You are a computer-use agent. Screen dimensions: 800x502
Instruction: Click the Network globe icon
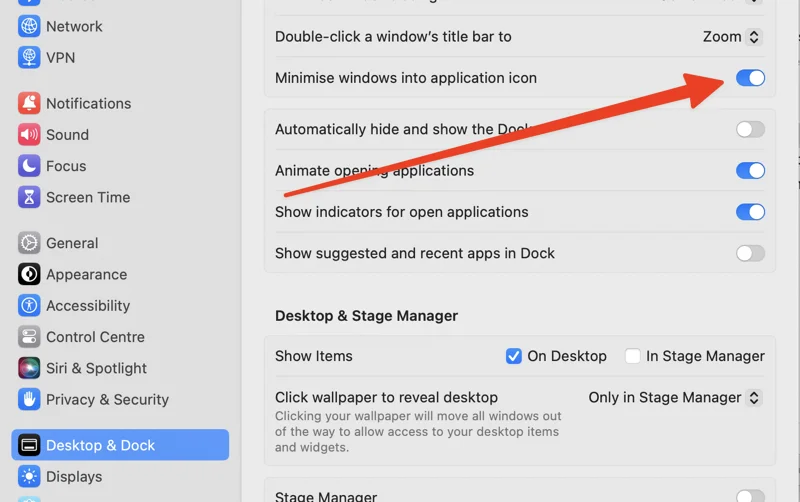pyautogui.click(x=29, y=26)
